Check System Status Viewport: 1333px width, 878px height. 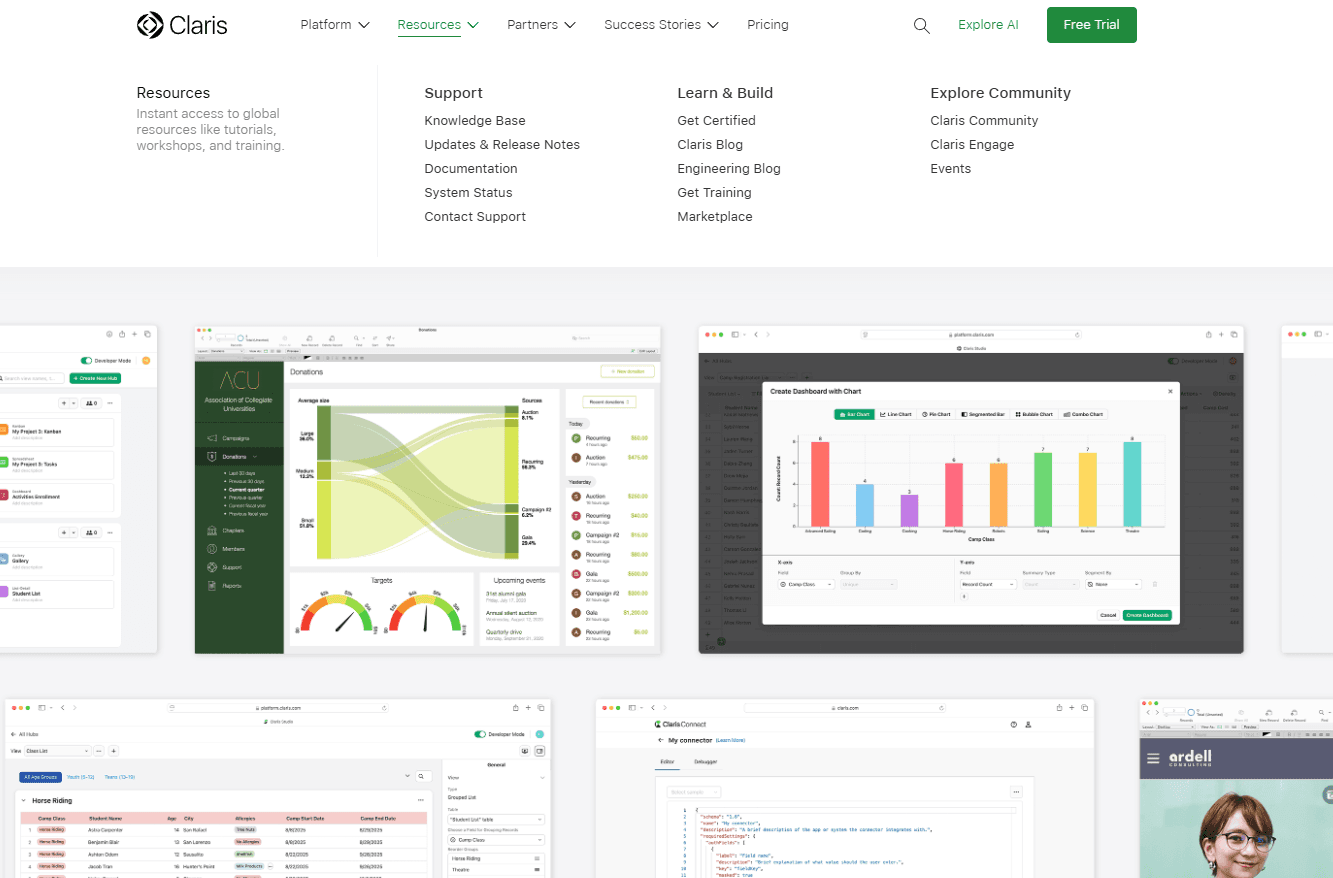(468, 193)
